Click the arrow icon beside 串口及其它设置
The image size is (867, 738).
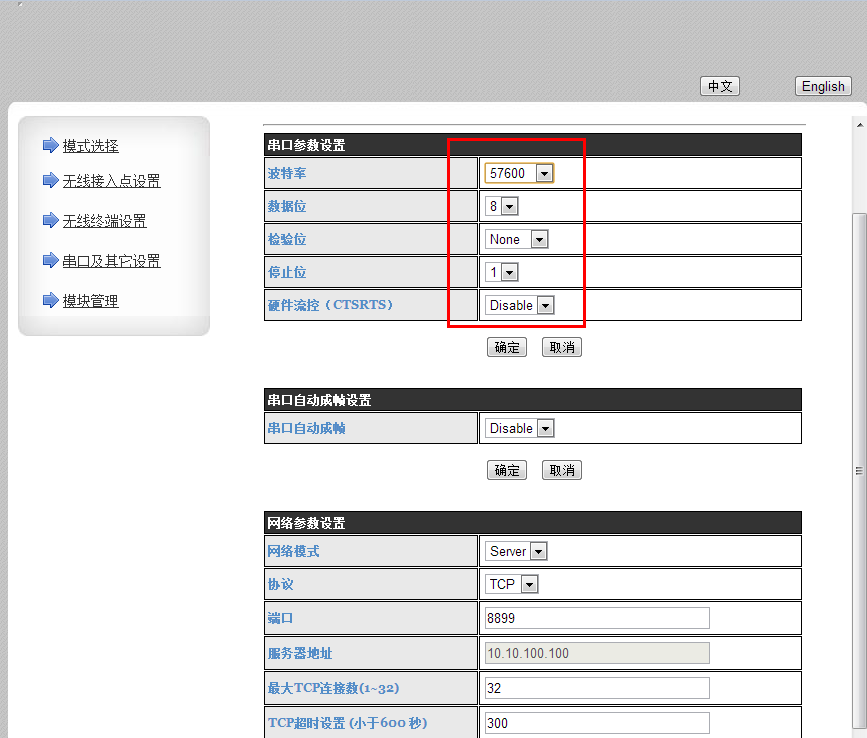(x=51, y=261)
